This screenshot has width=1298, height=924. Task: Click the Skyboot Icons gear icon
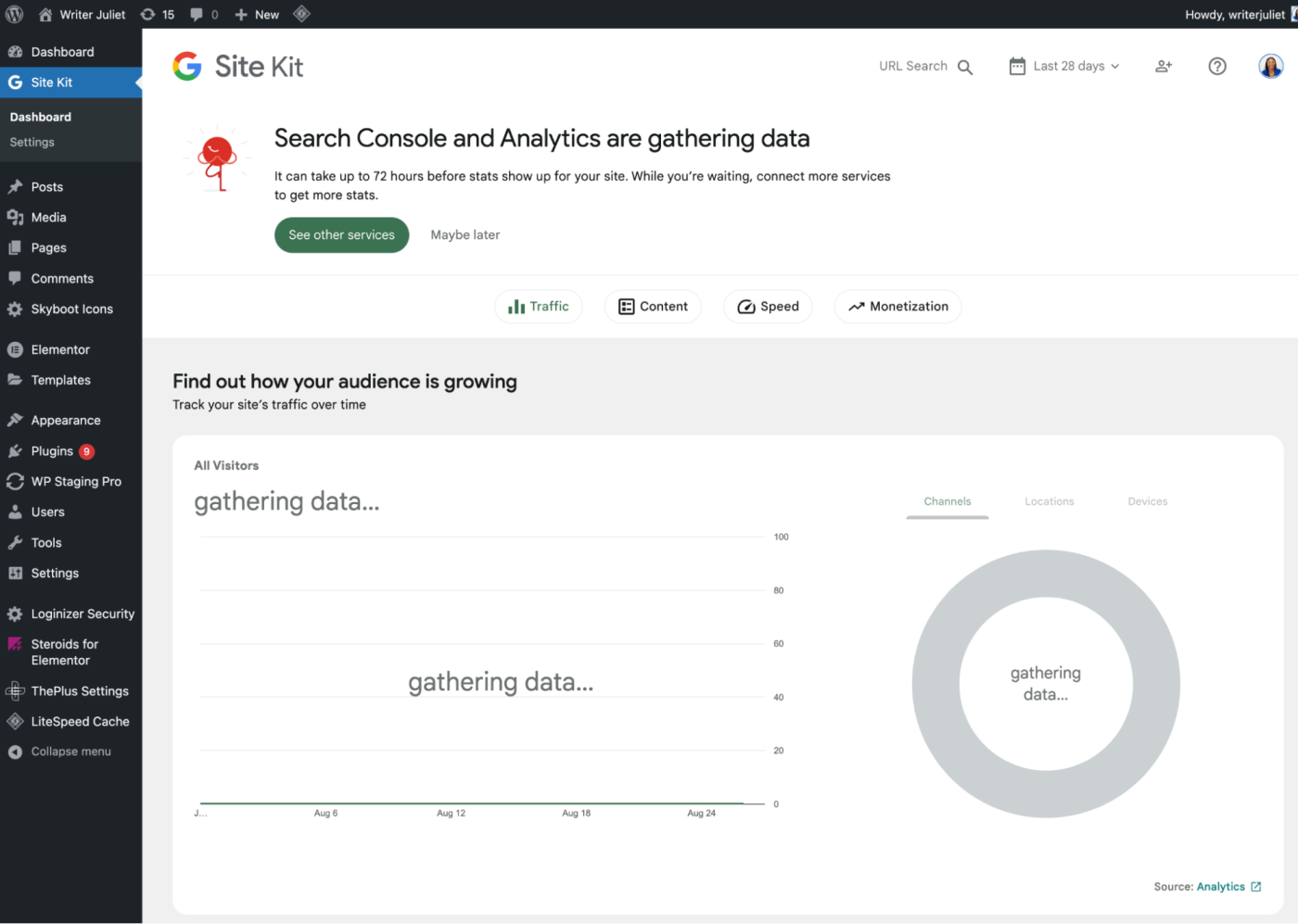coord(15,309)
